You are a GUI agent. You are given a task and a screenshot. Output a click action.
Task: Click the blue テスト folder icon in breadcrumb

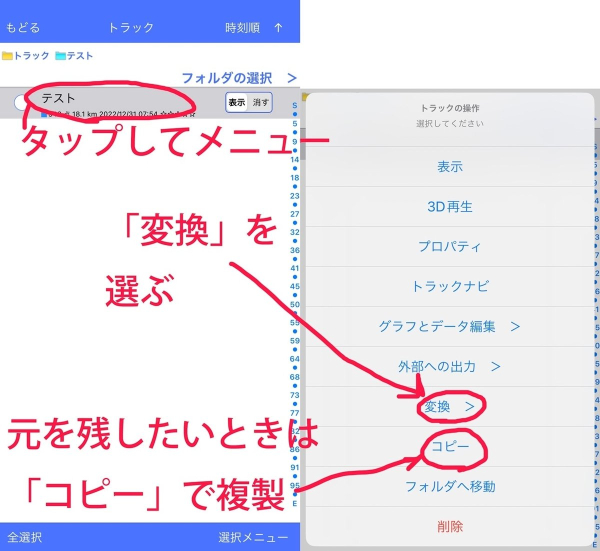pyautogui.click(x=61, y=56)
